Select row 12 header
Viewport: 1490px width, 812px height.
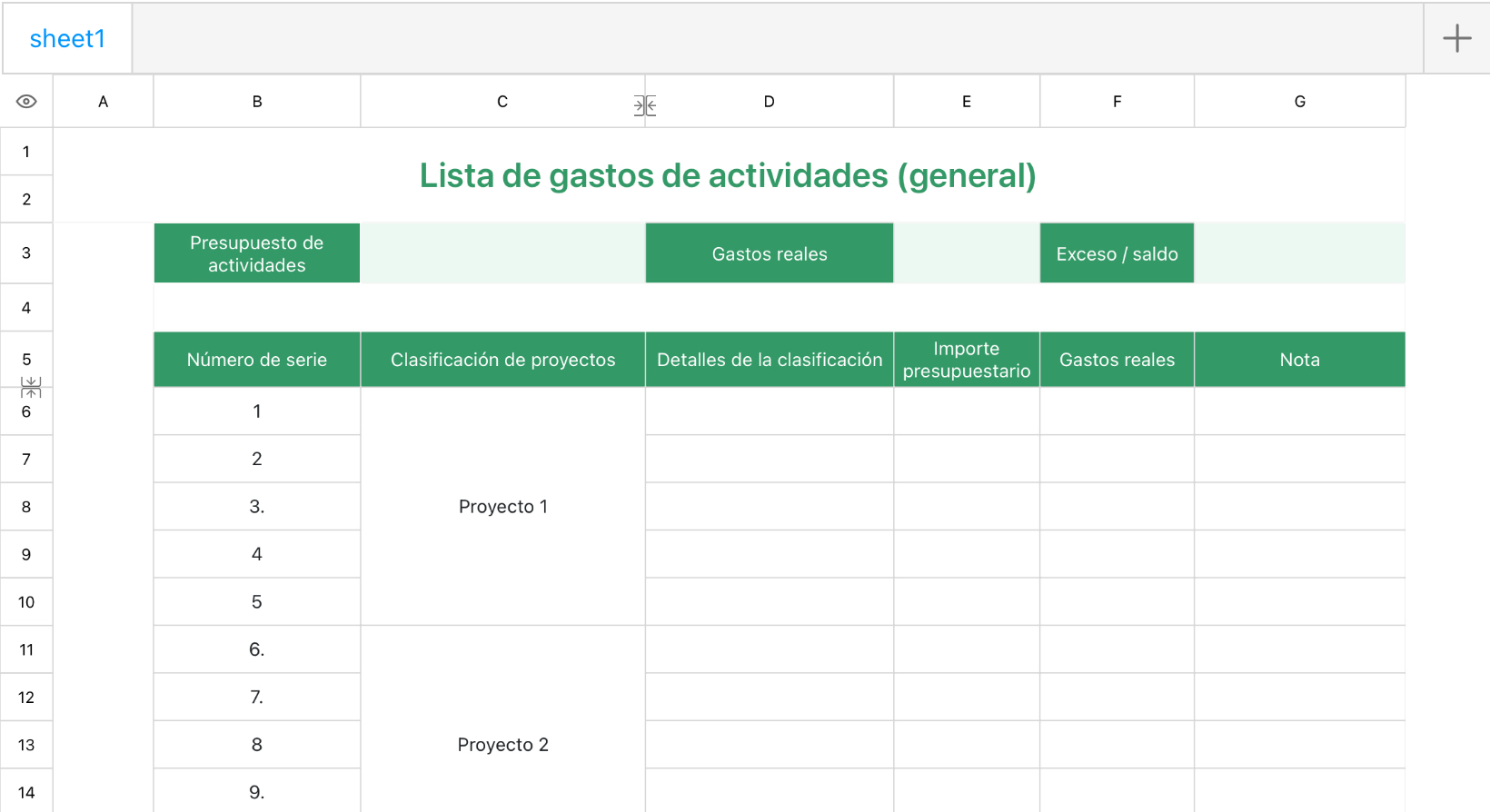click(26, 698)
